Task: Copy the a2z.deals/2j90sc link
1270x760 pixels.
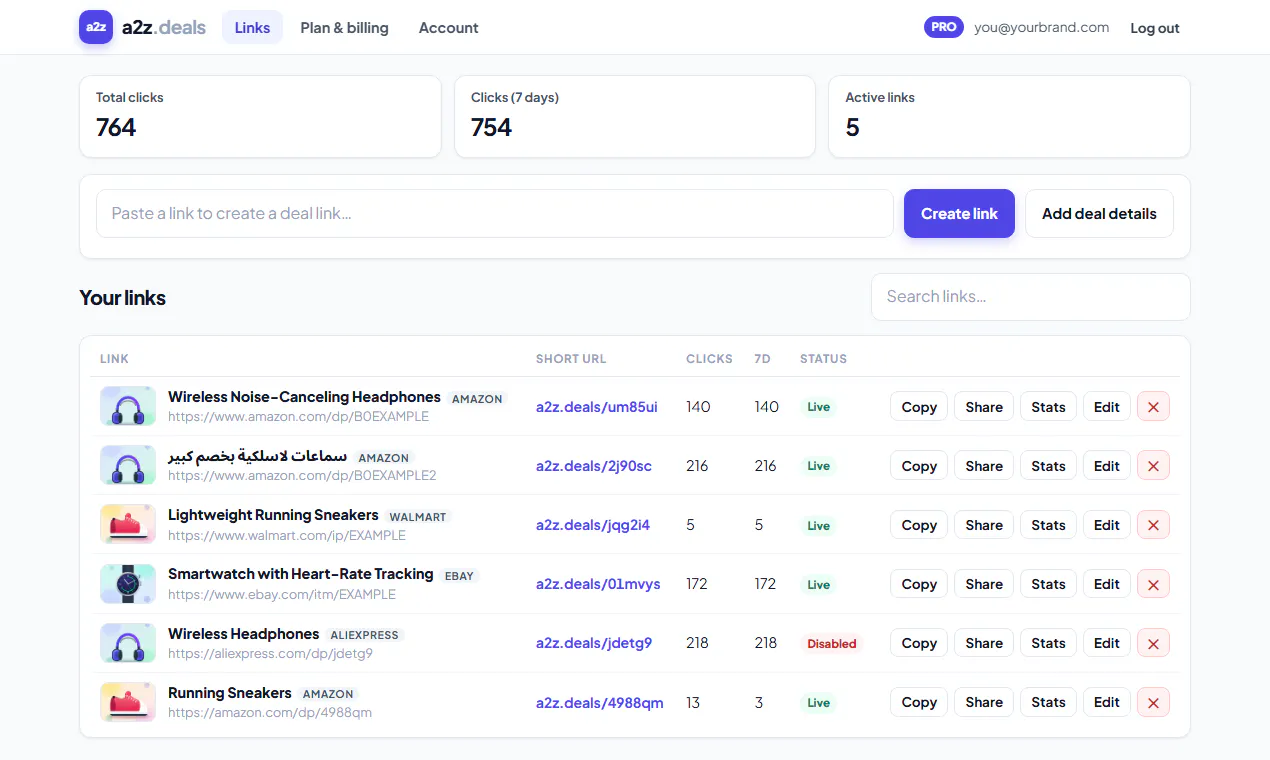Action: click(x=919, y=466)
